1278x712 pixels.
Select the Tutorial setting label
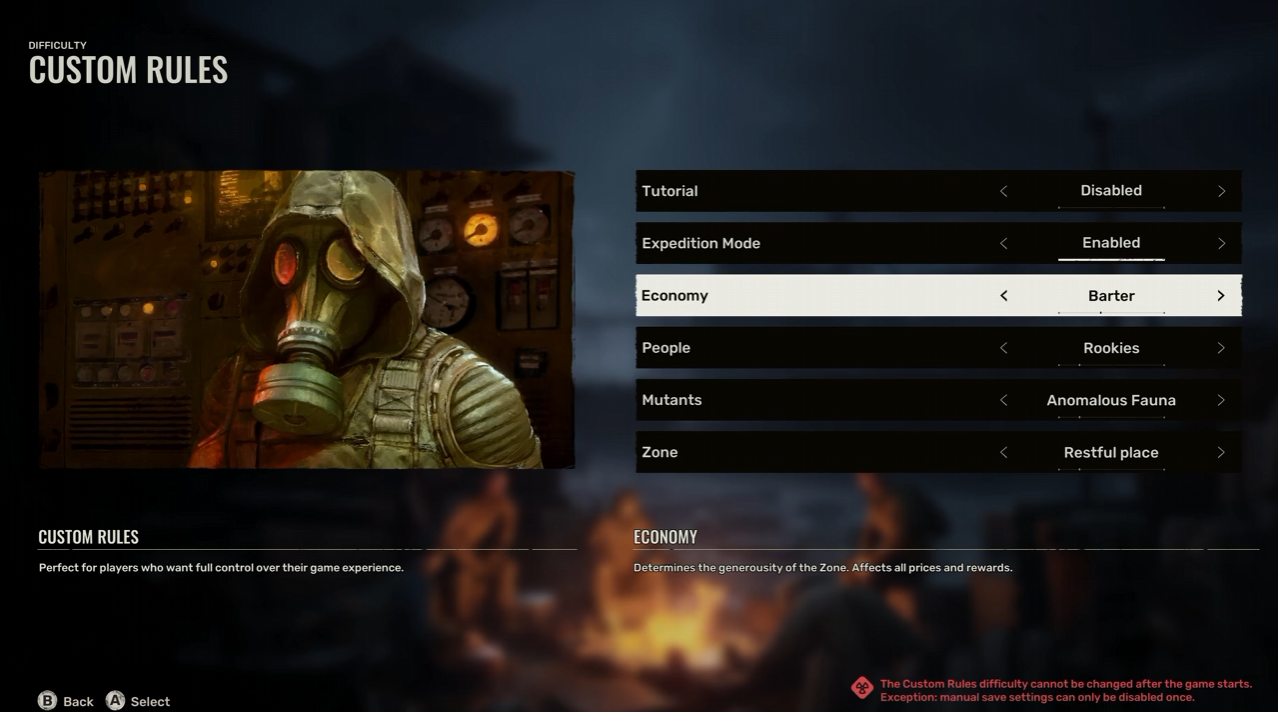[670, 191]
